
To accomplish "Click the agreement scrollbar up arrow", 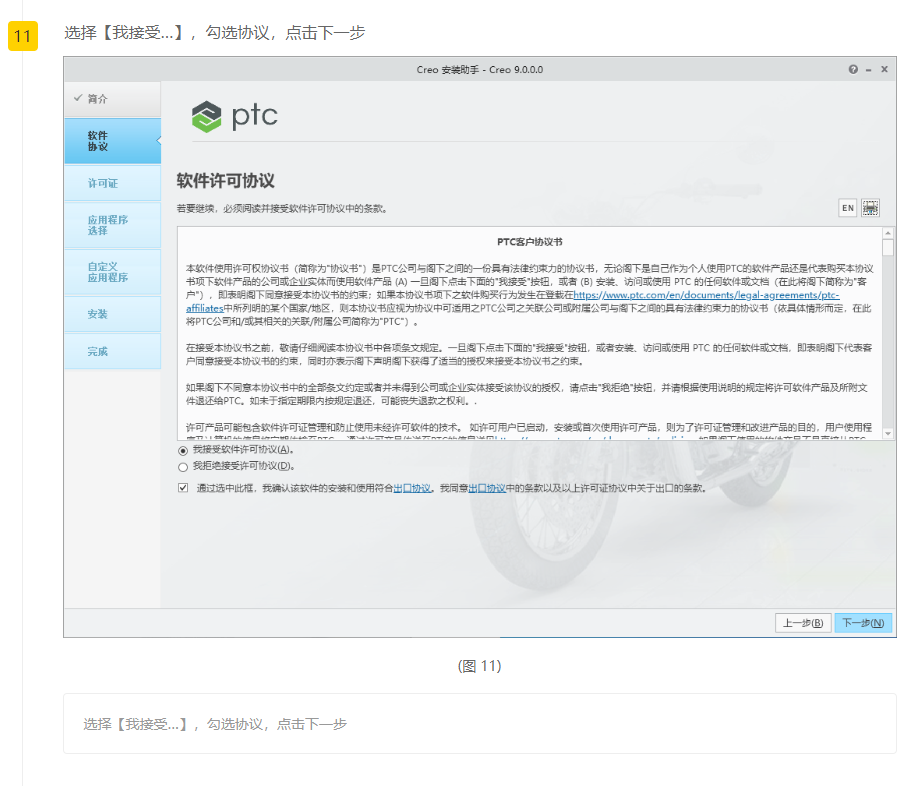I will 888,233.
